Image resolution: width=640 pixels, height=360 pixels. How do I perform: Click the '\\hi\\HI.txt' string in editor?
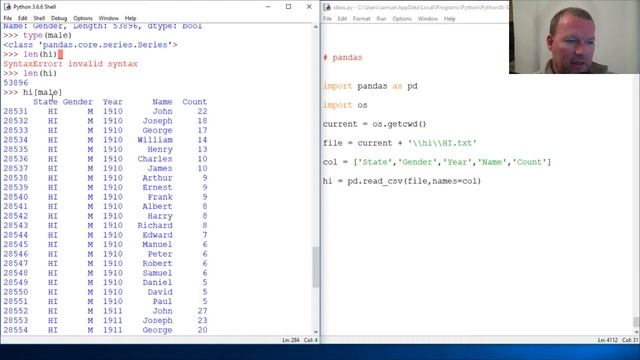point(442,143)
